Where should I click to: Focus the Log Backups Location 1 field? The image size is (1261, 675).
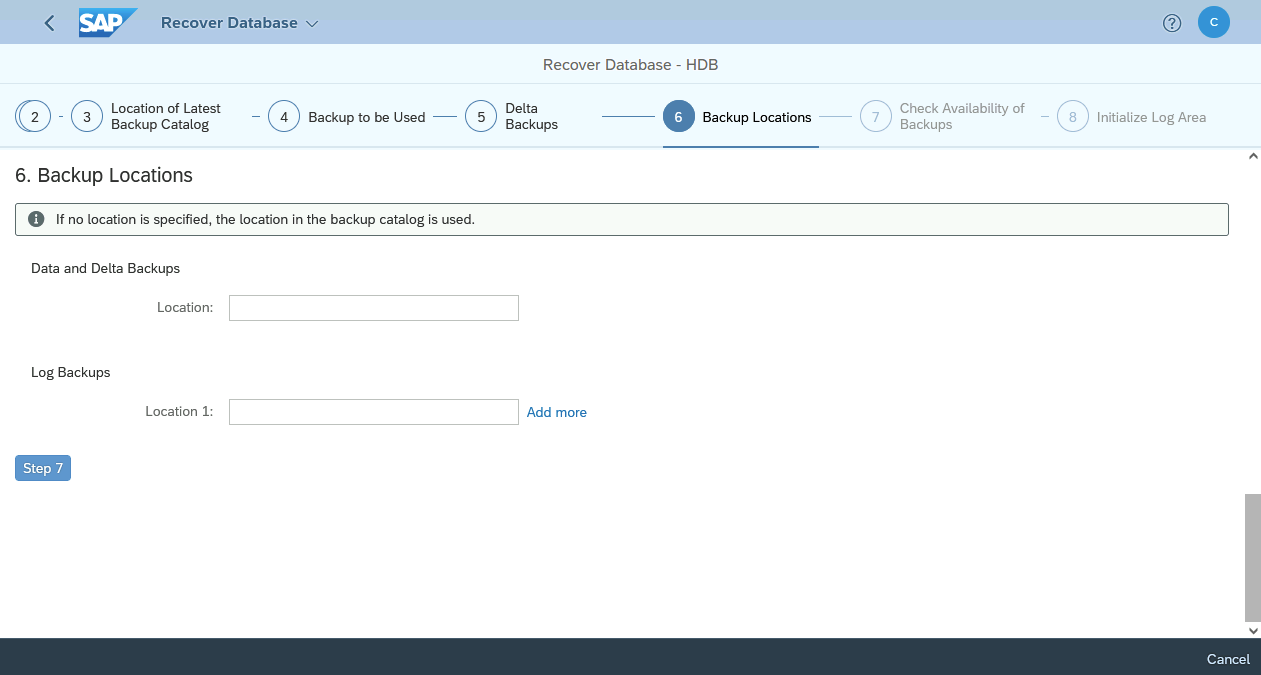pyautogui.click(x=373, y=412)
